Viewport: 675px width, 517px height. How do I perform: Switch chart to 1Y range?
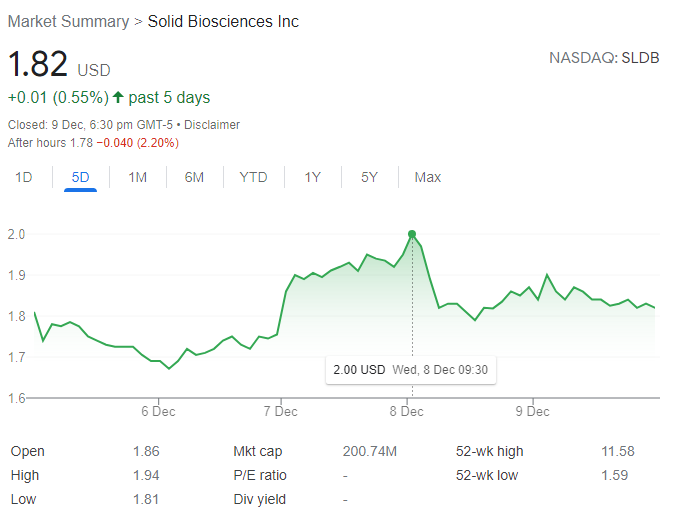click(313, 177)
